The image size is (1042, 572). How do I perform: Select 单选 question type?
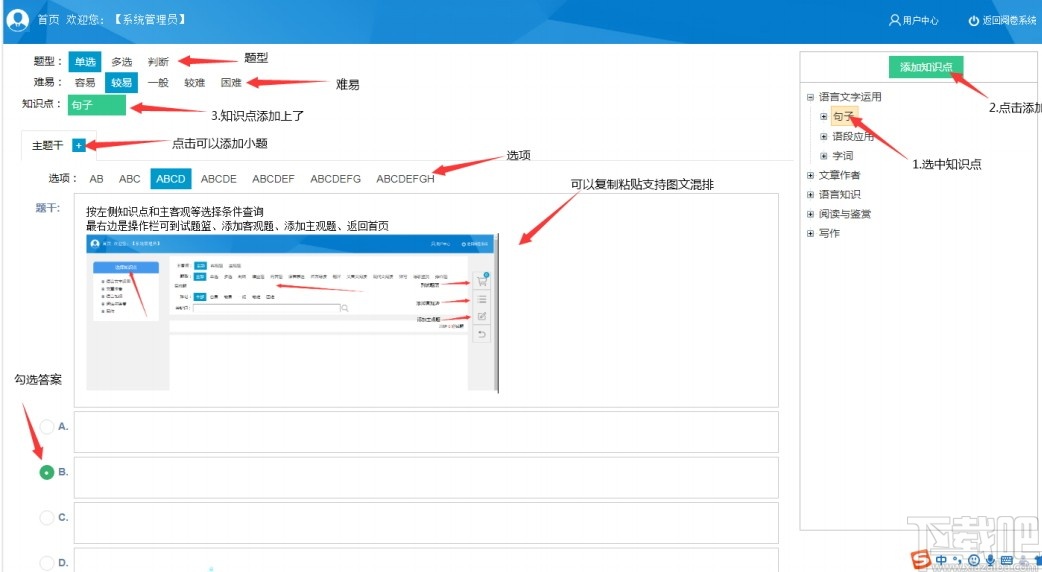85,62
